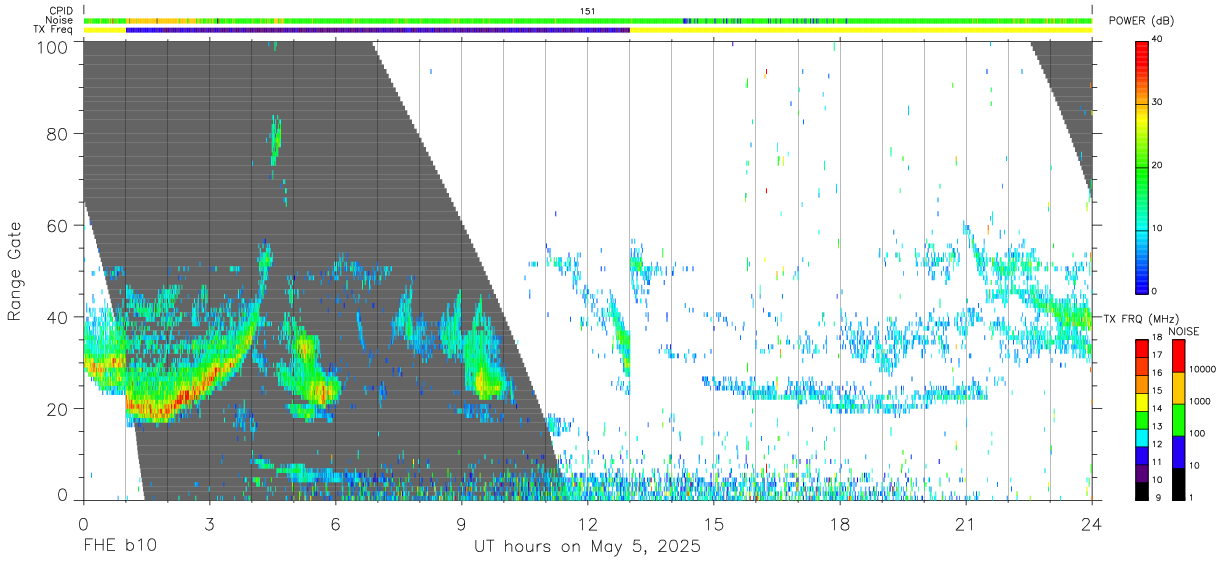
Task: Click the 3 hour label on the UT axis
Action: tap(210, 523)
